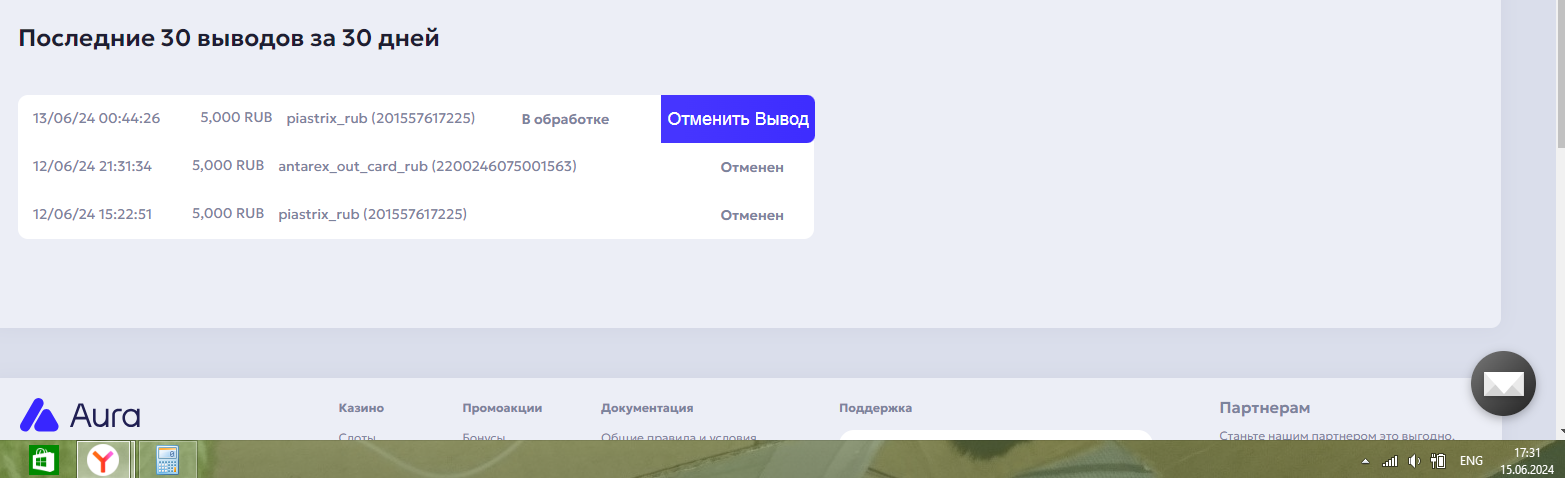Click 'Отменен' status in antarex row
Image resolution: width=1565 pixels, height=478 pixels.
752,167
